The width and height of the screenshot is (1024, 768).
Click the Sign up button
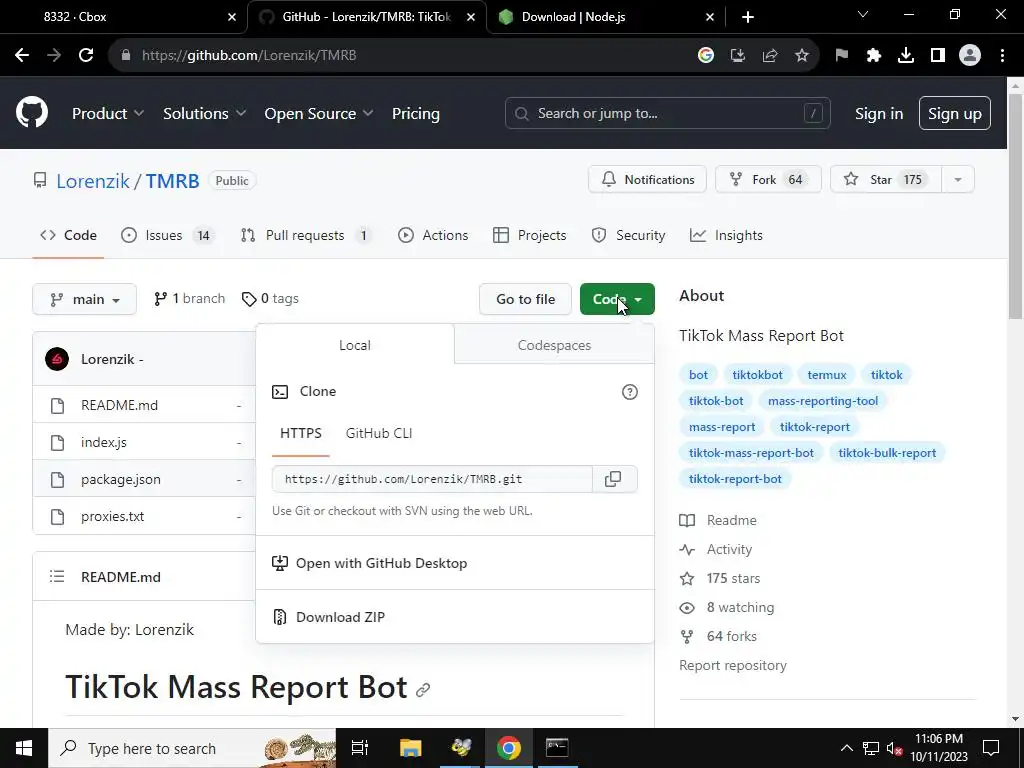(x=955, y=114)
